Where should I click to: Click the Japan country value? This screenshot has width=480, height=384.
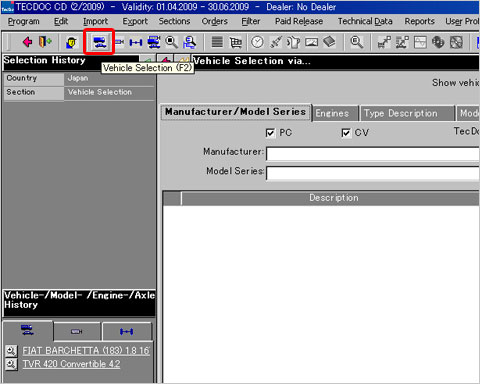(x=78, y=78)
